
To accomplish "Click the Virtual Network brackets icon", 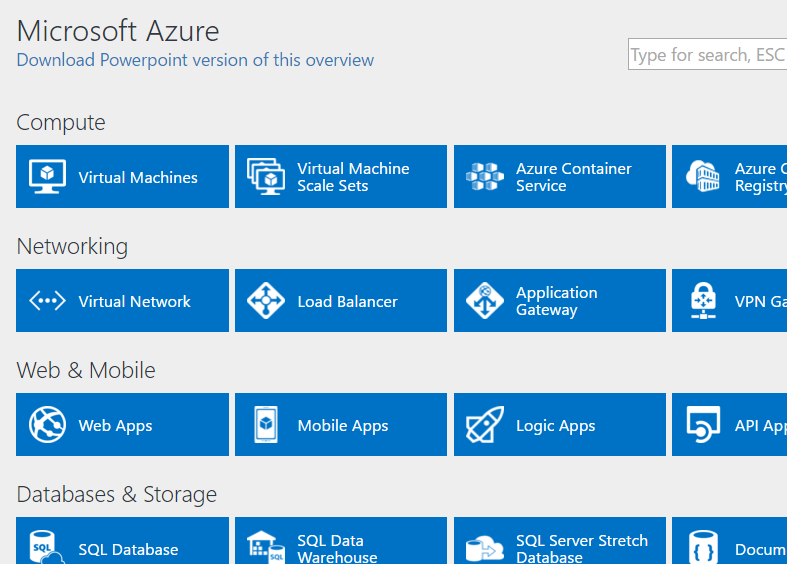I will pos(47,301).
